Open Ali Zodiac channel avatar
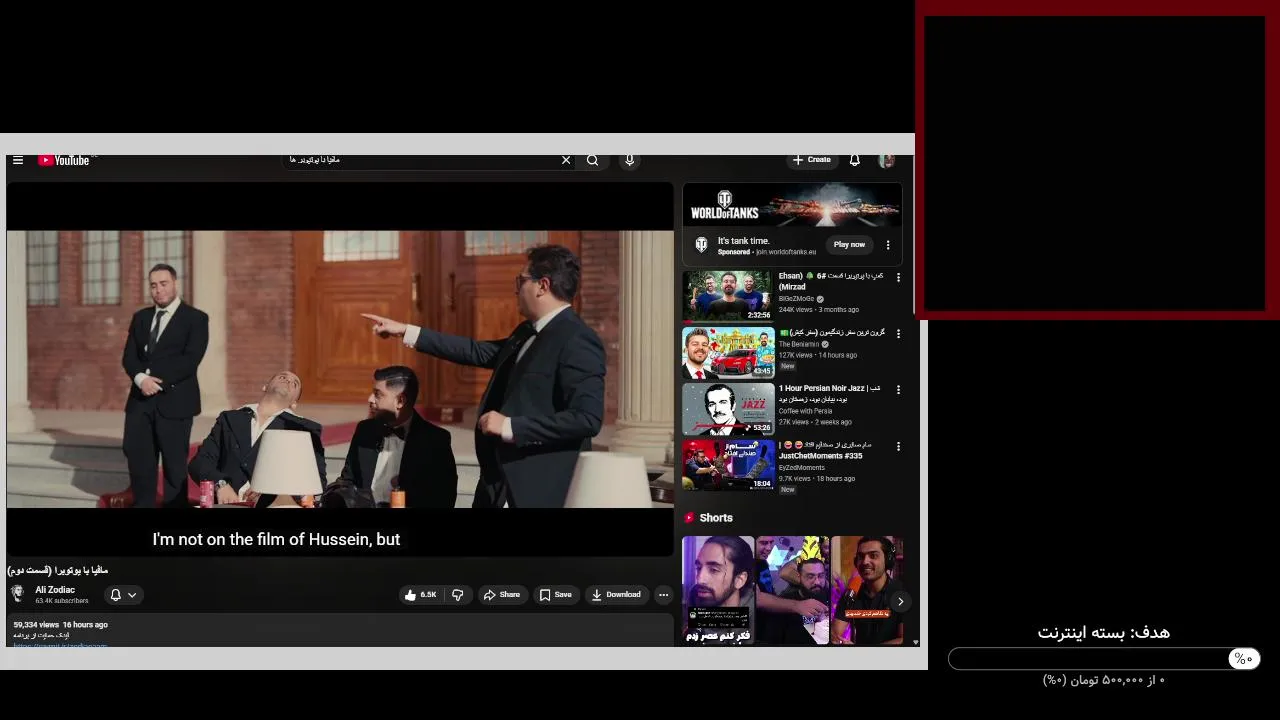The width and height of the screenshot is (1280, 720). click(x=18, y=594)
